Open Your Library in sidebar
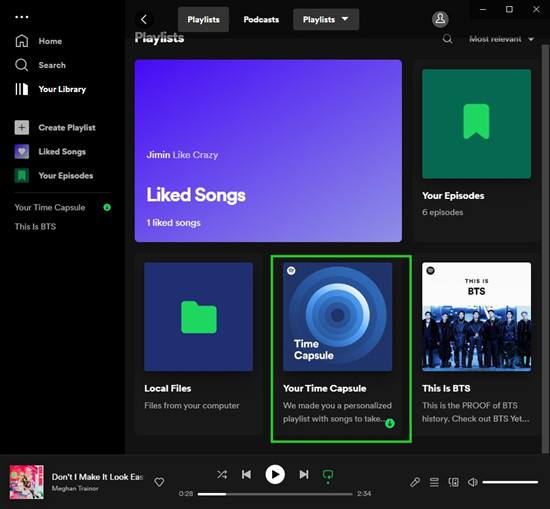Viewport: 550px width, 509px height. pos(51,89)
